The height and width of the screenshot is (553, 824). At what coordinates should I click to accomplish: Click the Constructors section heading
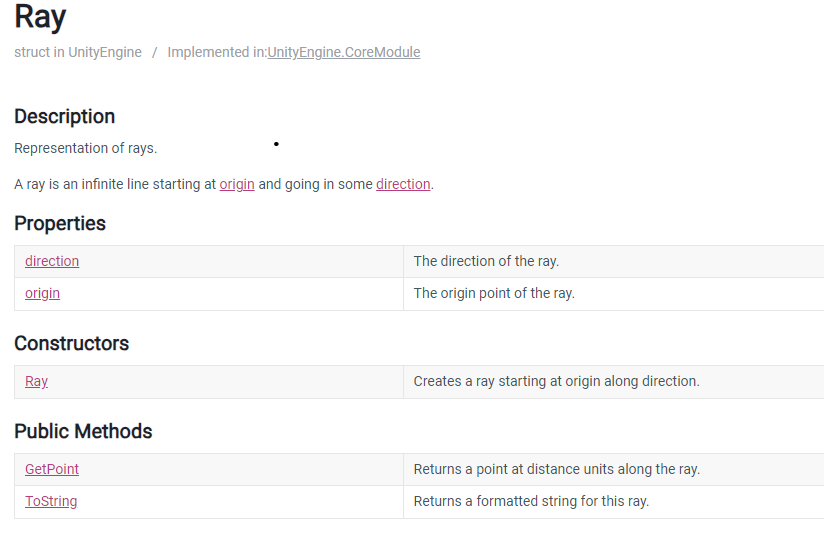click(71, 343)
